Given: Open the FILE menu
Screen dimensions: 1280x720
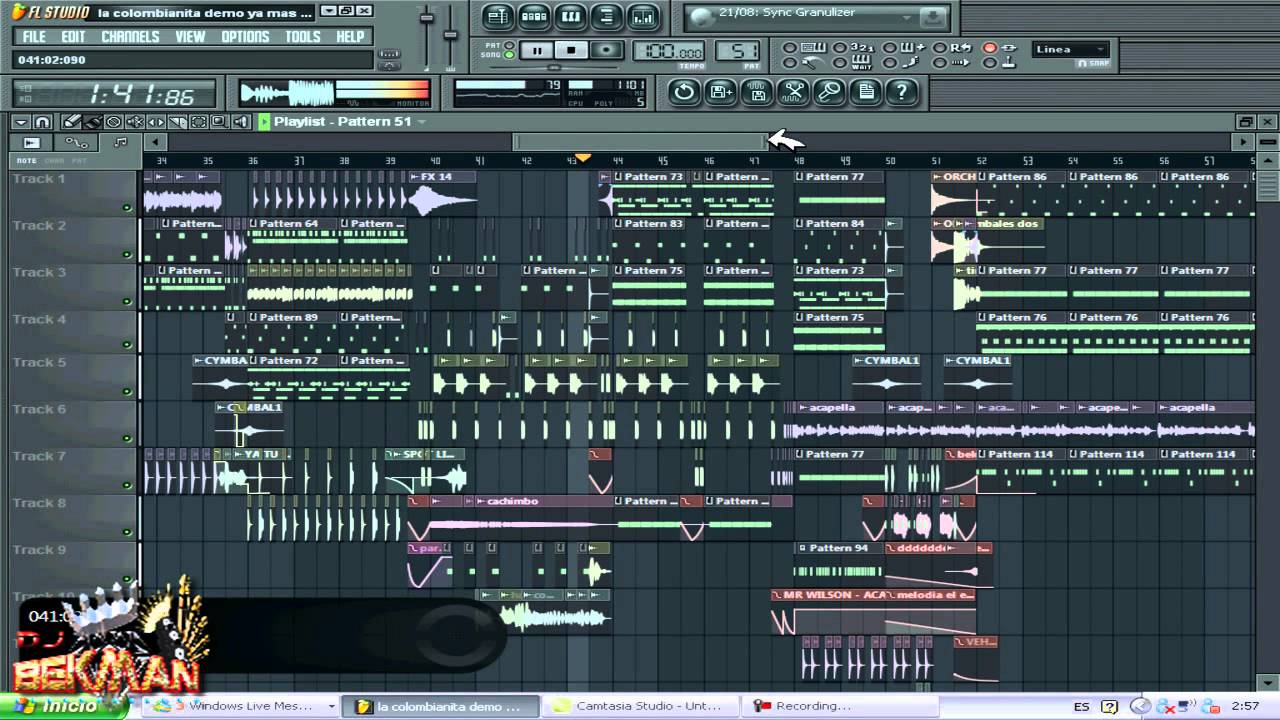Looking at the screenshot, I should click(x=34, y=37).
